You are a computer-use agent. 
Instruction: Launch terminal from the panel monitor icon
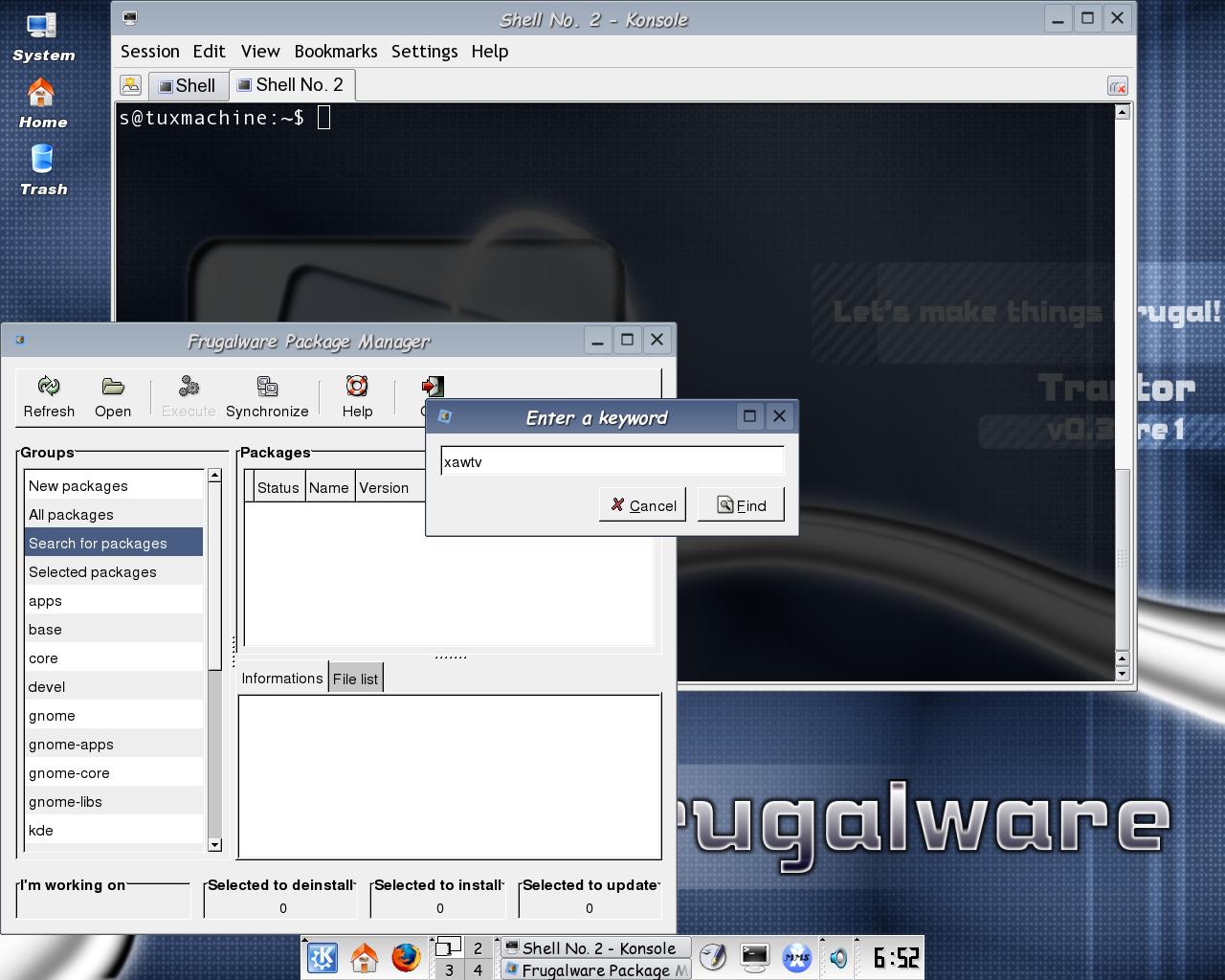point(754,957)
